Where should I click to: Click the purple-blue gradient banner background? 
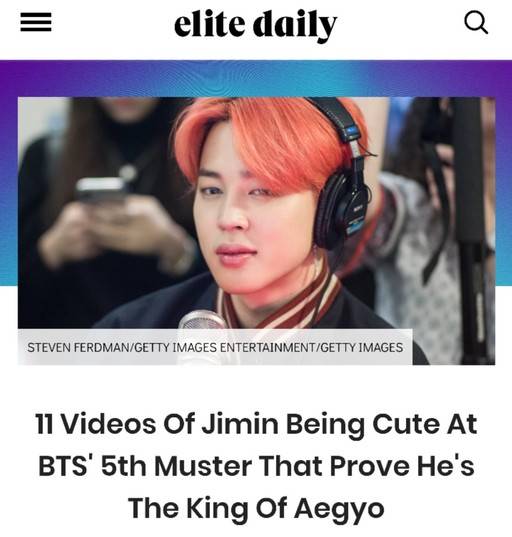click(x=256, y=78)
